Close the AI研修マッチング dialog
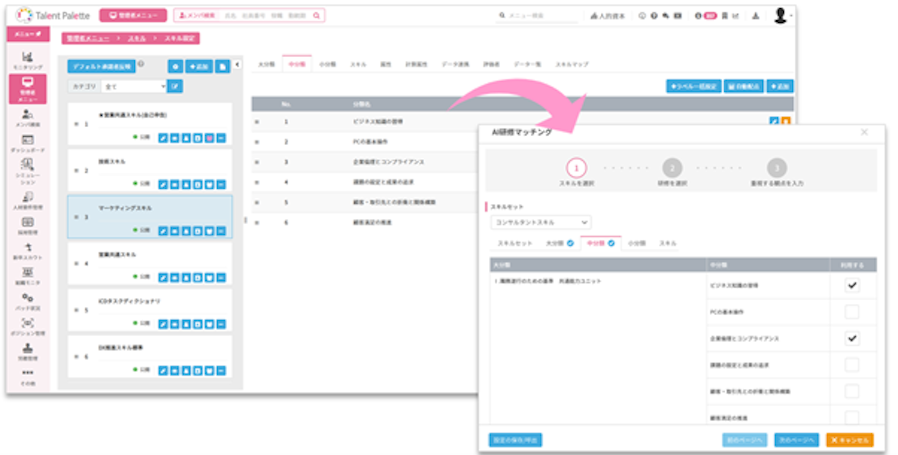This screenshot has width=898, height=455. point(864,132)
